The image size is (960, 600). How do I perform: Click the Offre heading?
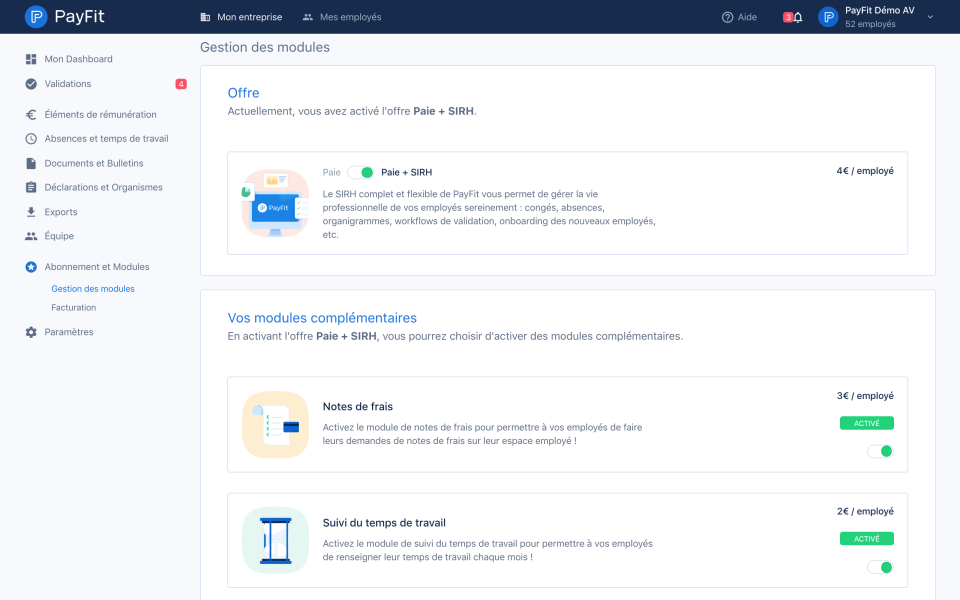pyautogui.click(x=244, y=93)
